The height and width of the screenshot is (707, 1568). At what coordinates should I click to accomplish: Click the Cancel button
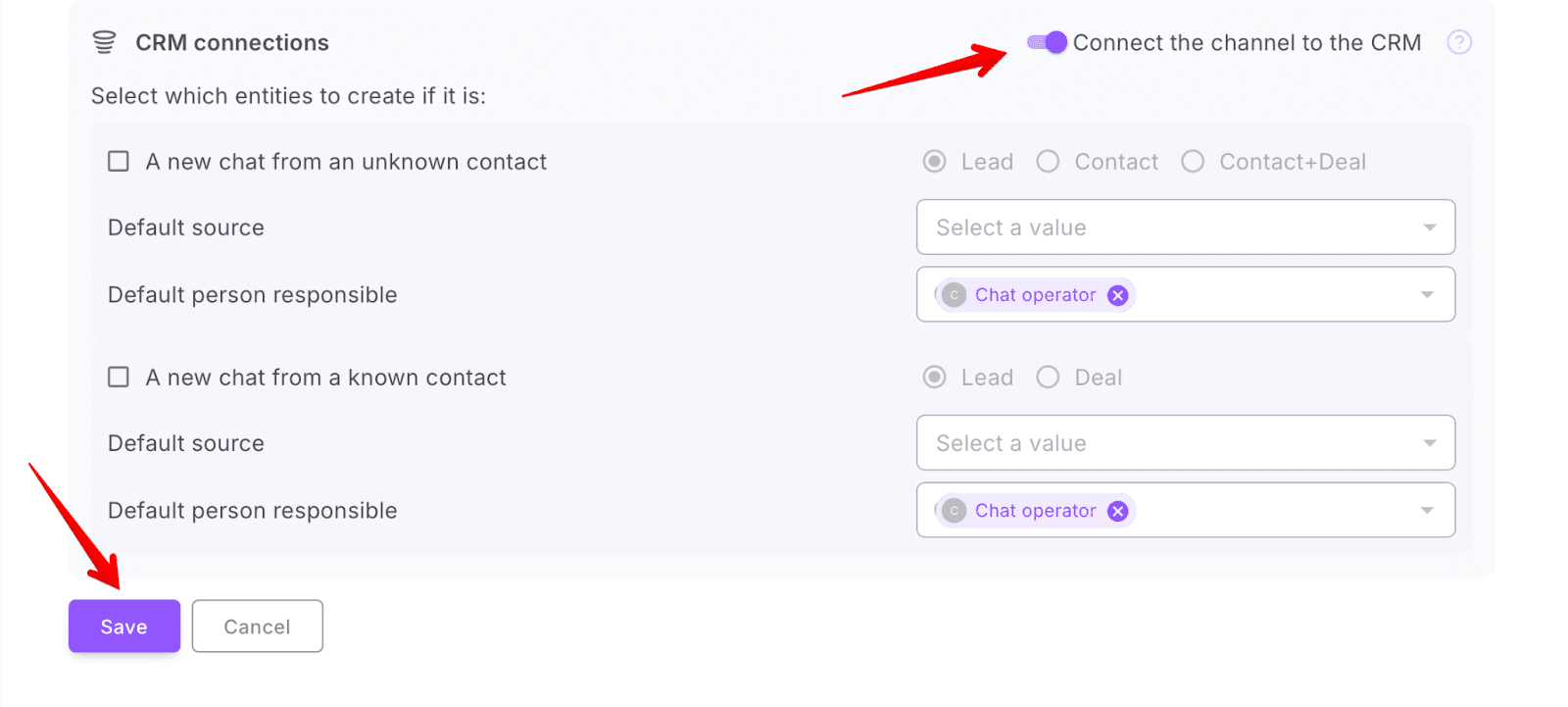[257, 627]
